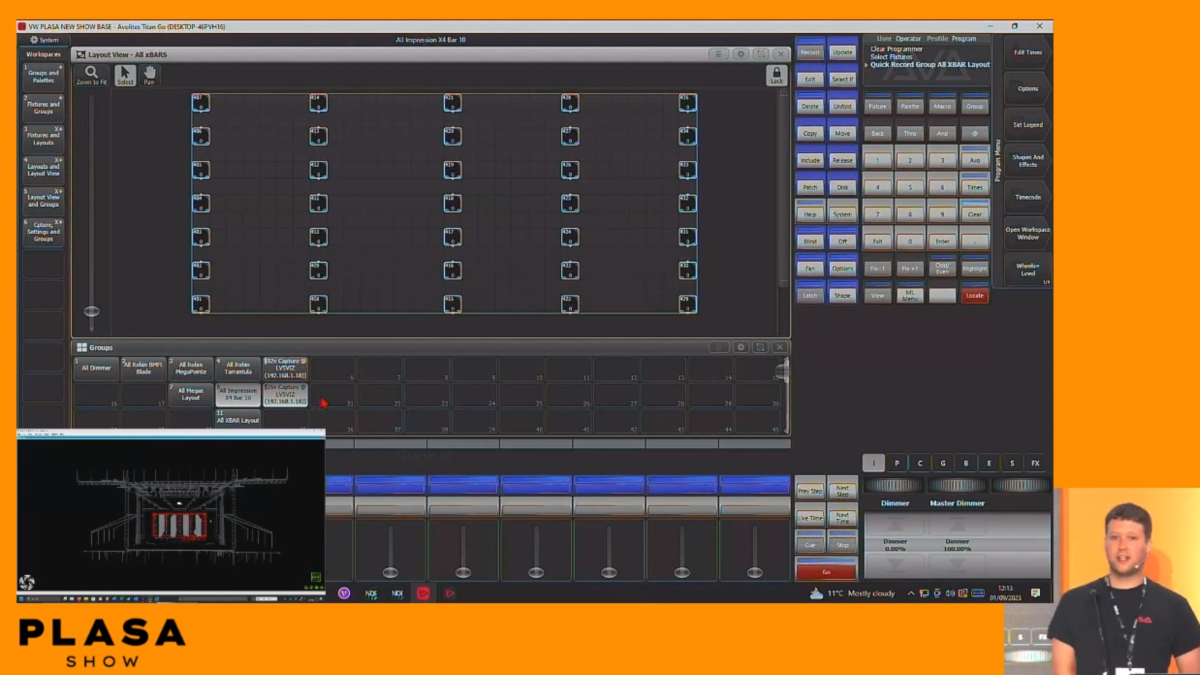The image size is (1200, 675).
Task: Toggle the Blind mode key
Action: pos(810,239)
